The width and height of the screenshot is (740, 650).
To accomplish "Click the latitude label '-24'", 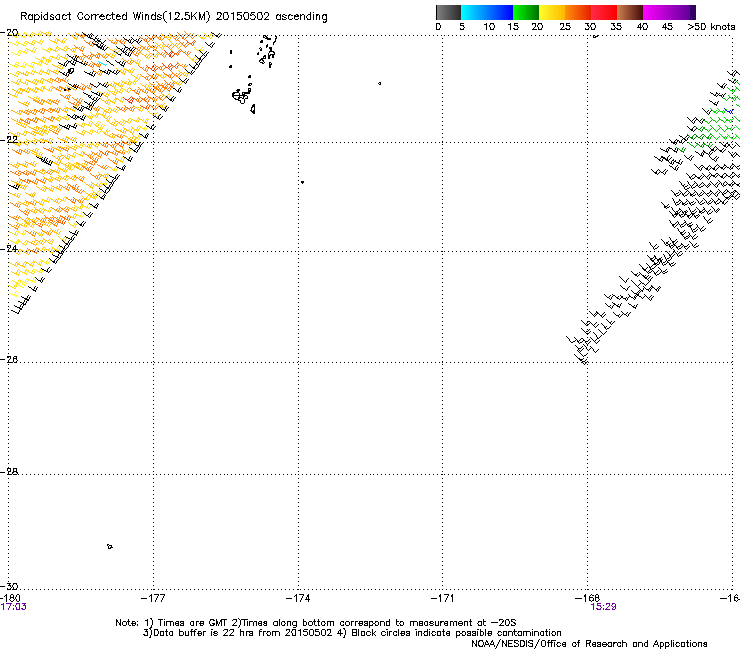I will (x=9, y=248).
